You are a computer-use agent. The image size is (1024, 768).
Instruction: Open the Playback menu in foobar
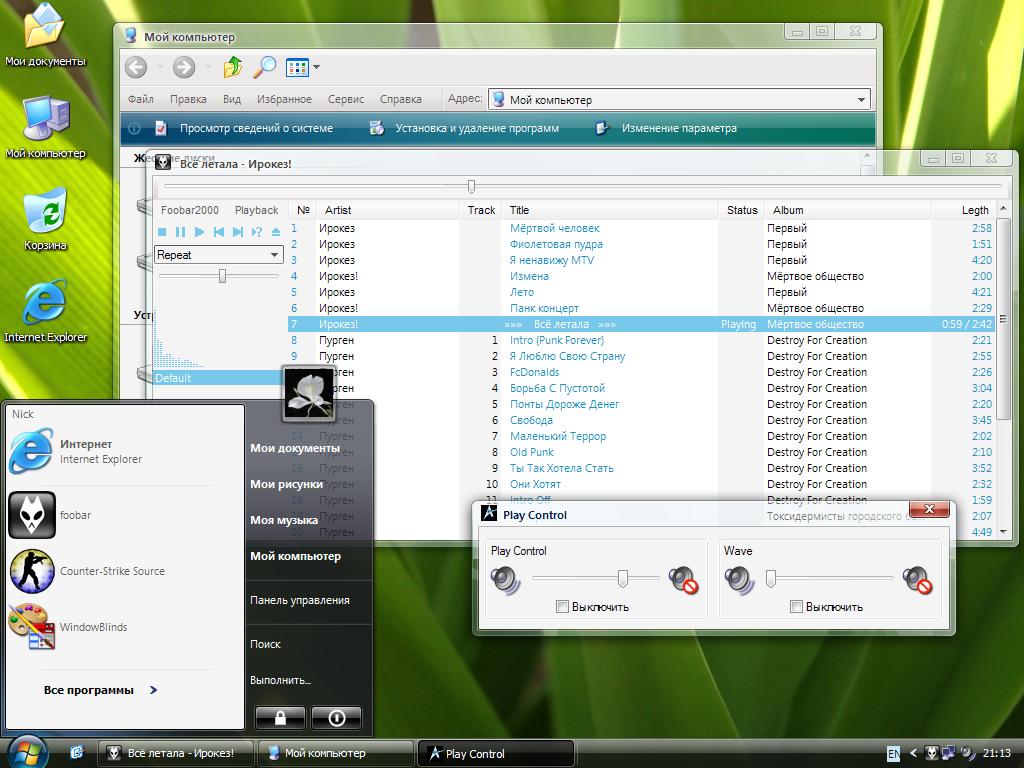pos(256,210)
